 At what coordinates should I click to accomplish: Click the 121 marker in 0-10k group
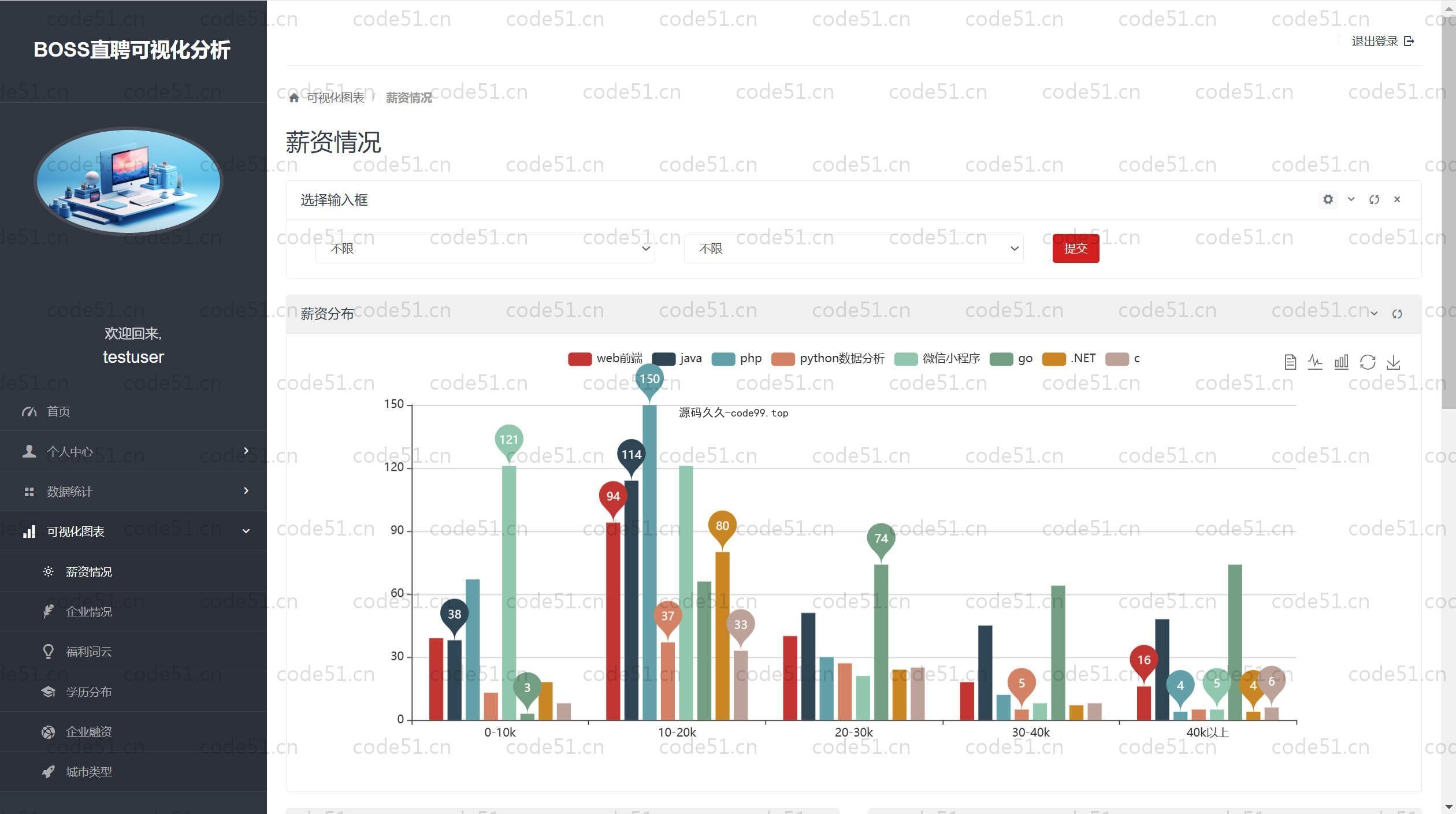tap(509, 441)
